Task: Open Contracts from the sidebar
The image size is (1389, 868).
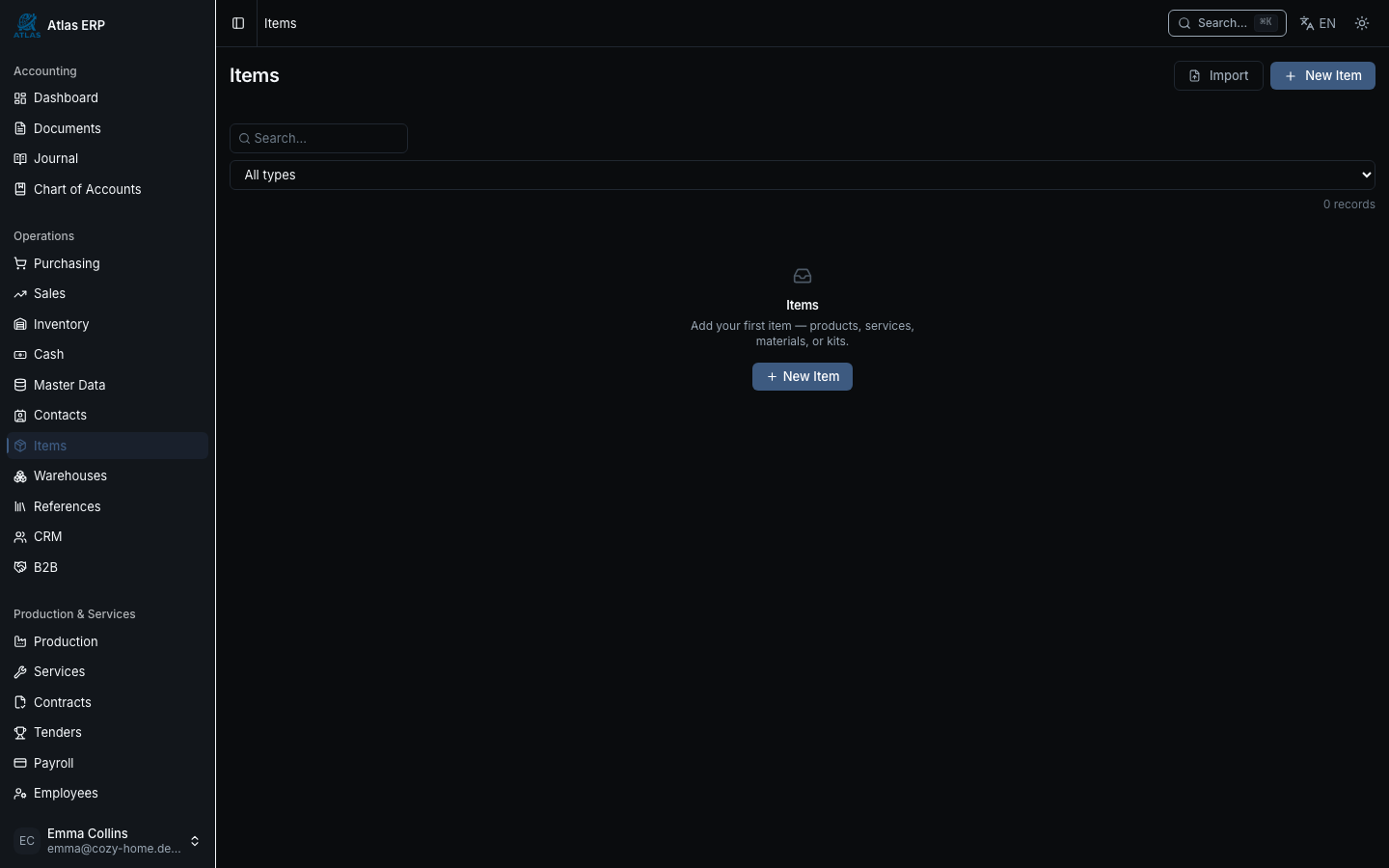Action: [x=107, y=702]
